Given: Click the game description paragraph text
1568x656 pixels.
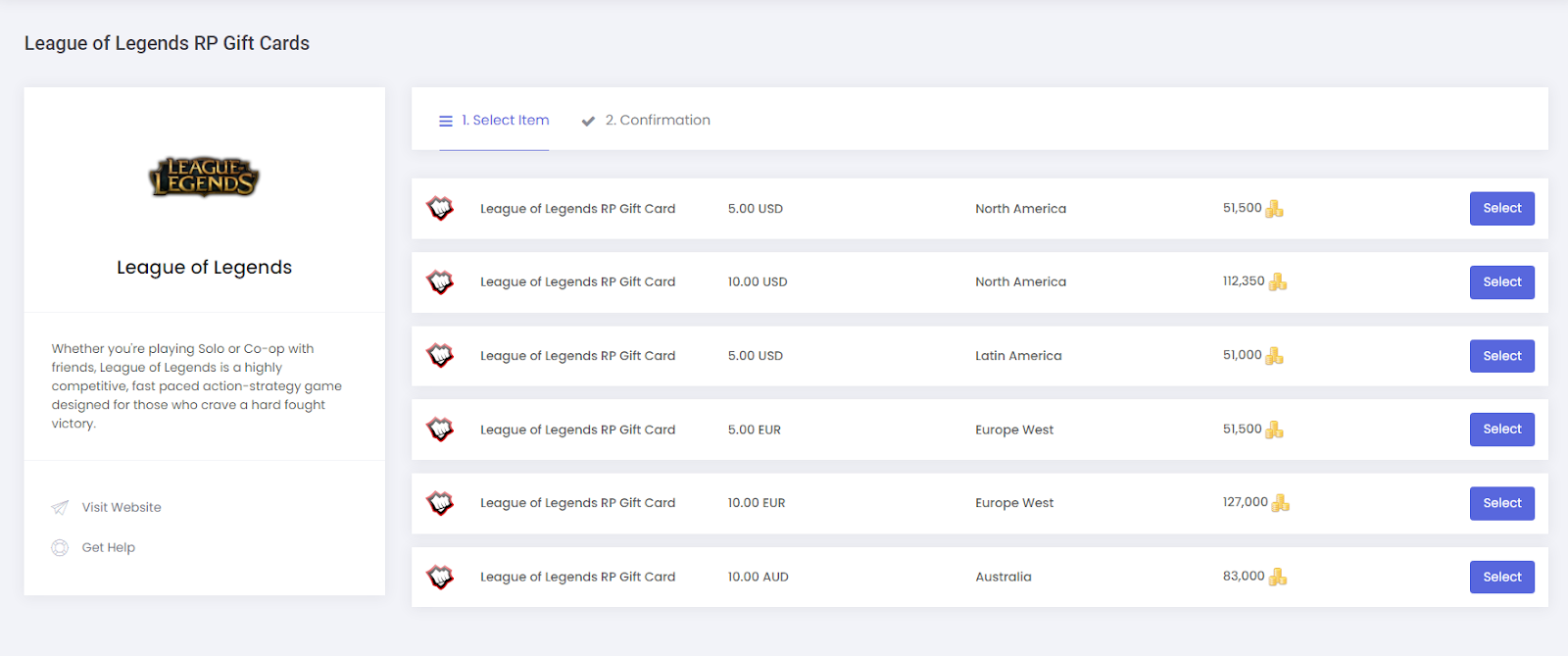Looking at the screenshot, I should point(197,385).
